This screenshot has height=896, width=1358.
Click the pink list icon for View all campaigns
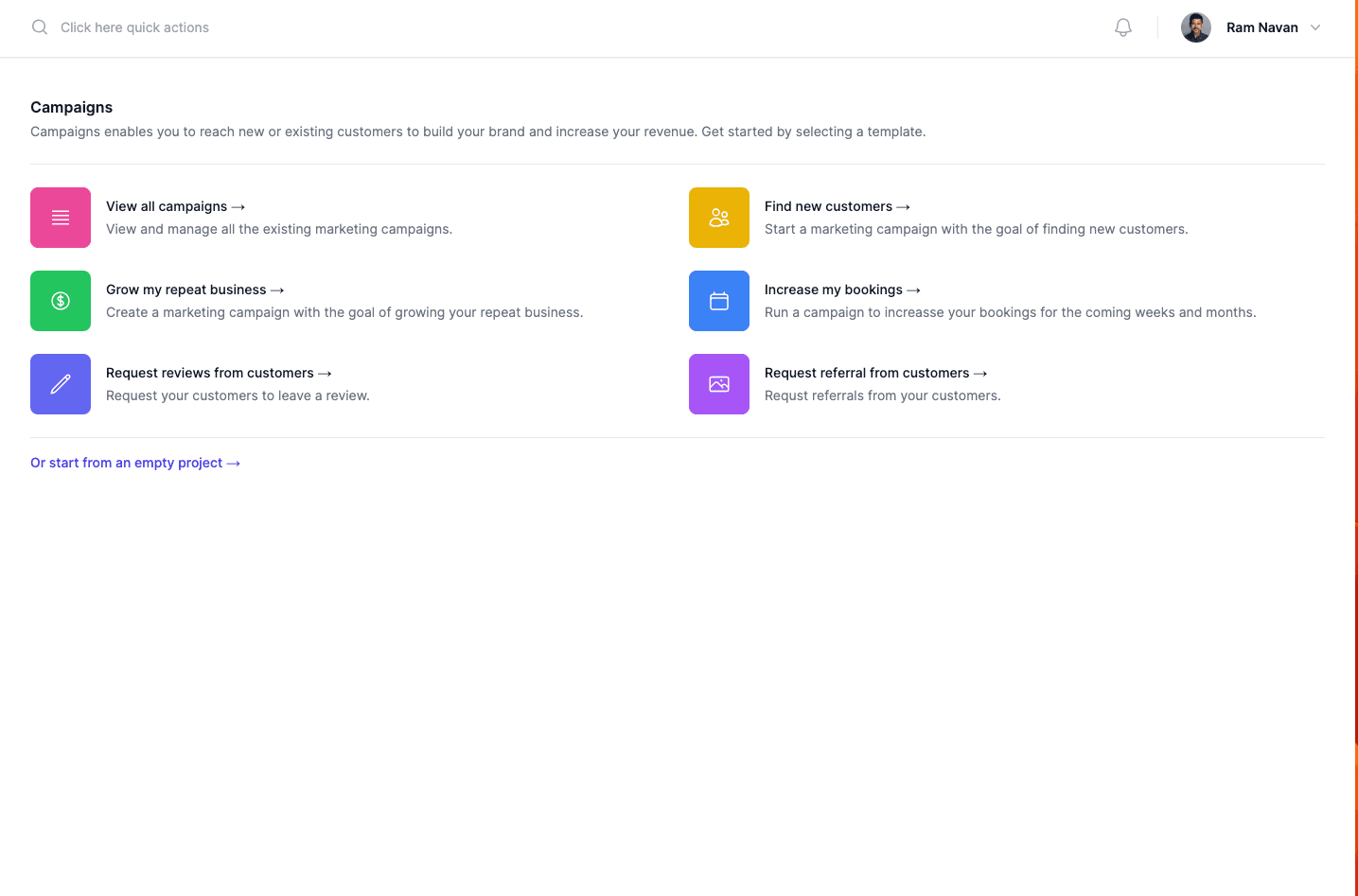pyautogui.click(x=61, y=217)
